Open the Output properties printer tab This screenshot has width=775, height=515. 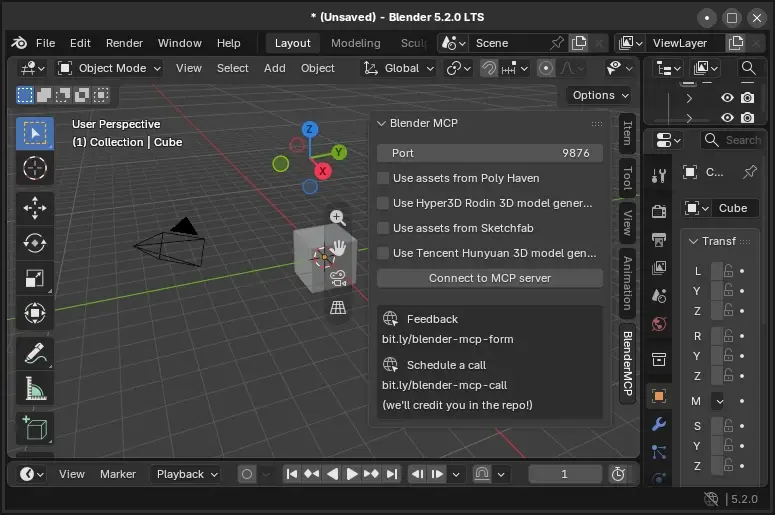[659, 240]
